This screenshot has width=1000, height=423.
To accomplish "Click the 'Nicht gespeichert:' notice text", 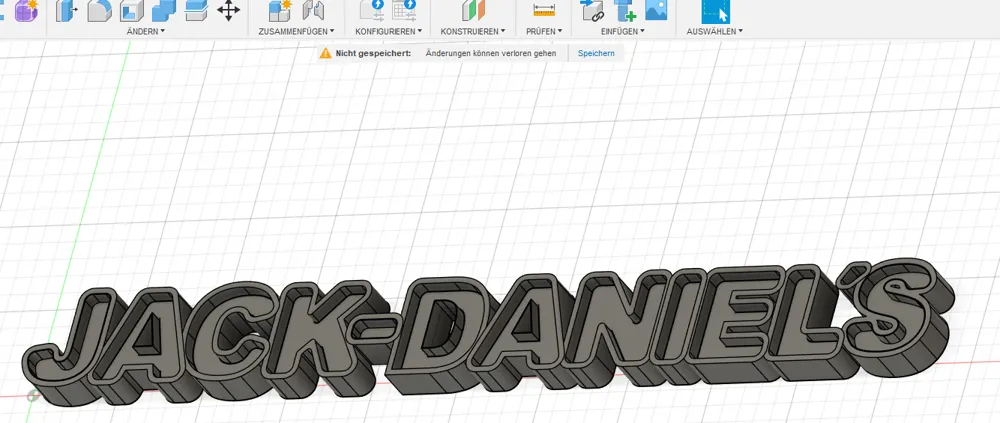I will click(x=373, y=54).
